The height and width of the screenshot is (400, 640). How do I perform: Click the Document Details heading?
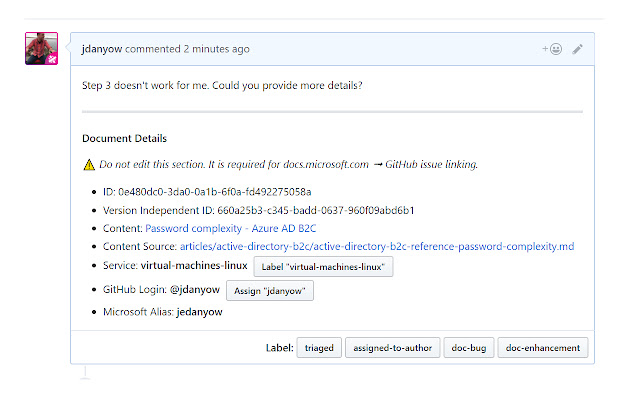click(124, 138)
